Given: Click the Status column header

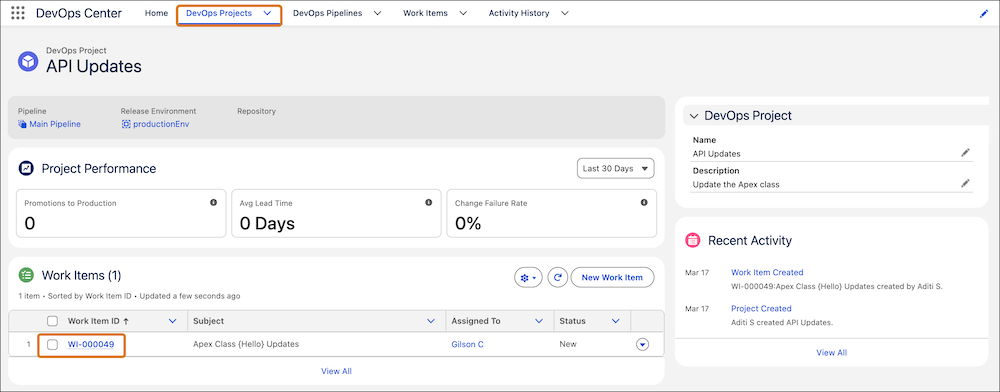Looking at the screenshot, I should [x=572, y=321].
